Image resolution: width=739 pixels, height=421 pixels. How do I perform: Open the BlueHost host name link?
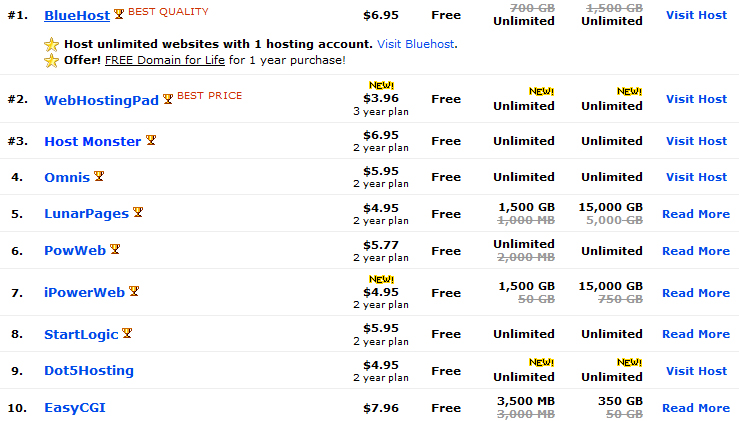pos(77,16)
